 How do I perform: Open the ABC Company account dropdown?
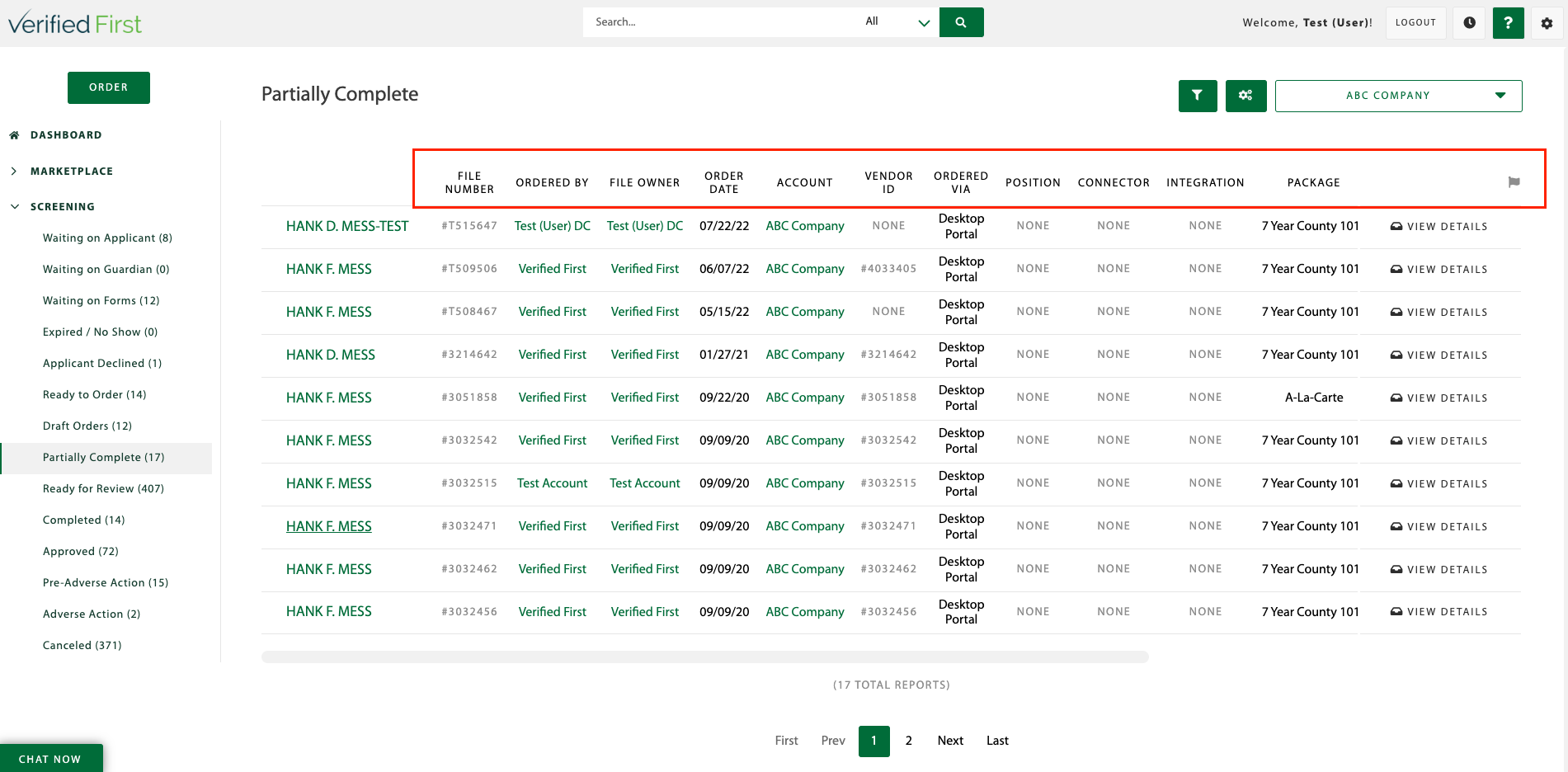click(x=1398, y=96)
